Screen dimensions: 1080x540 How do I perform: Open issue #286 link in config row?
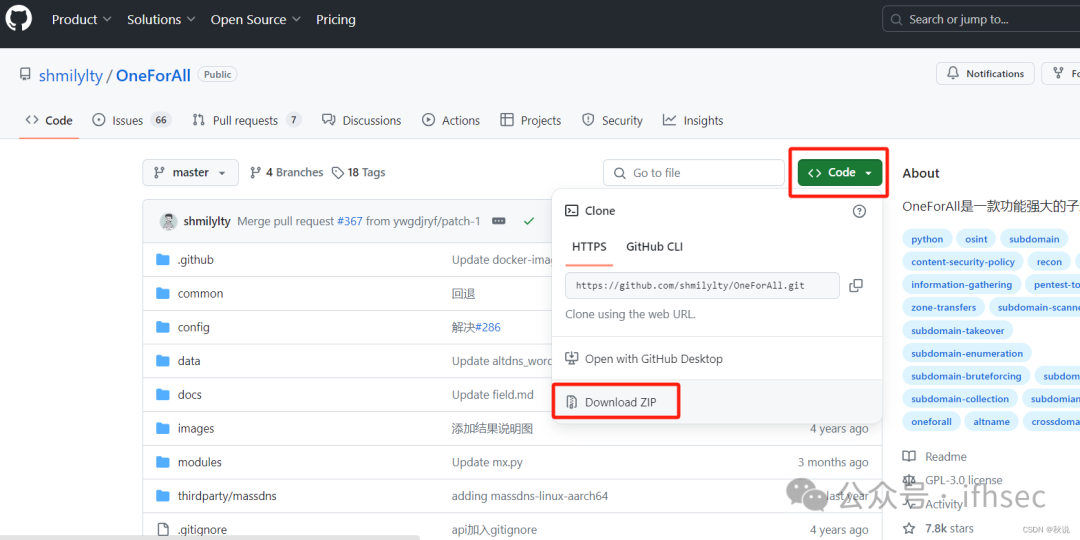coord(488,327)
